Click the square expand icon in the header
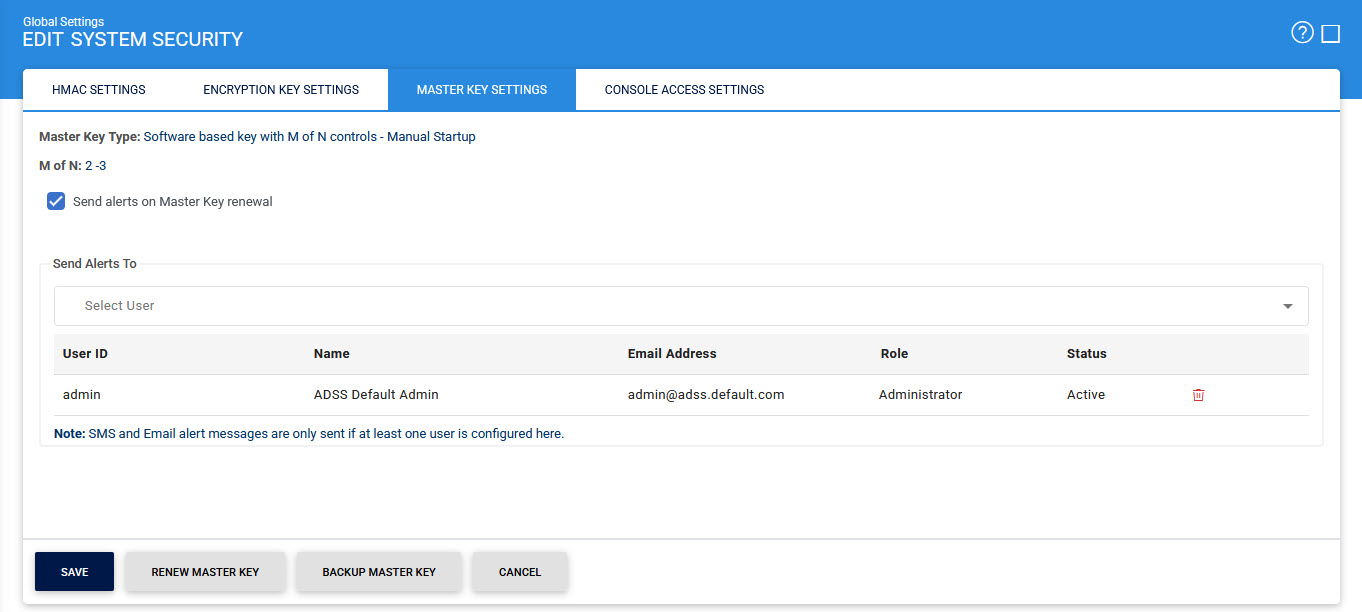Viewport: 1362px width, 612px height. 1330,34
